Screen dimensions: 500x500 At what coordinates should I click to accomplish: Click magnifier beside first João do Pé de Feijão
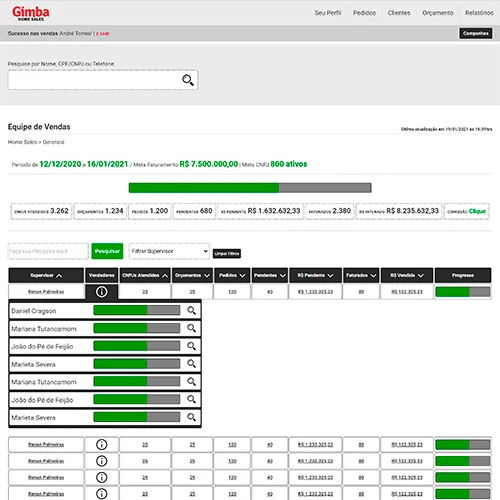point(191,346)
